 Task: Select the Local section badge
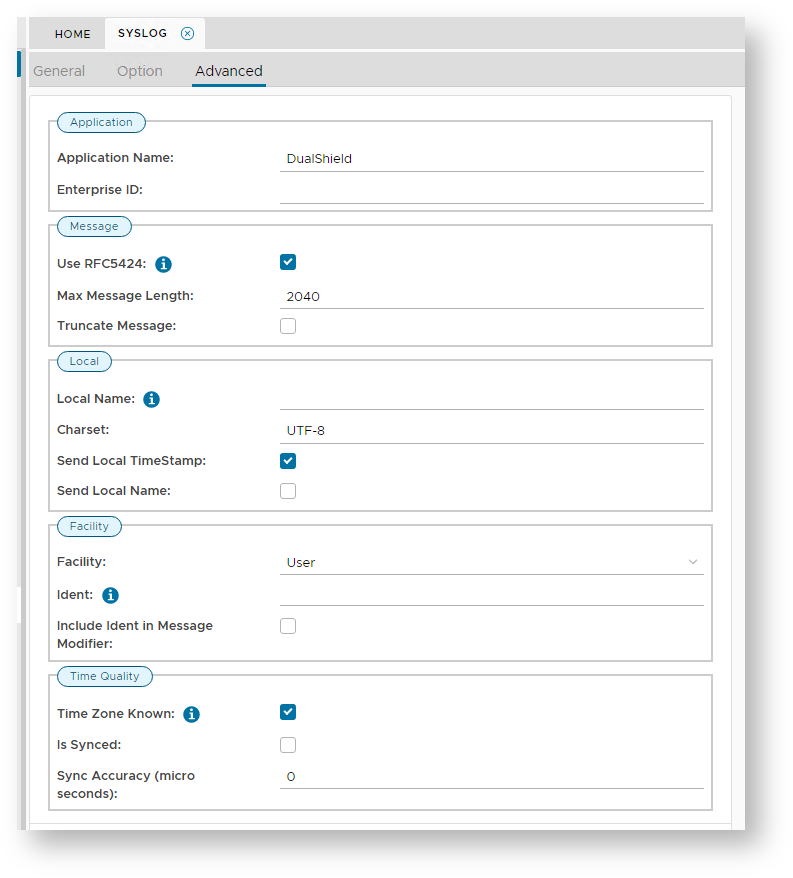click(84, 361)
